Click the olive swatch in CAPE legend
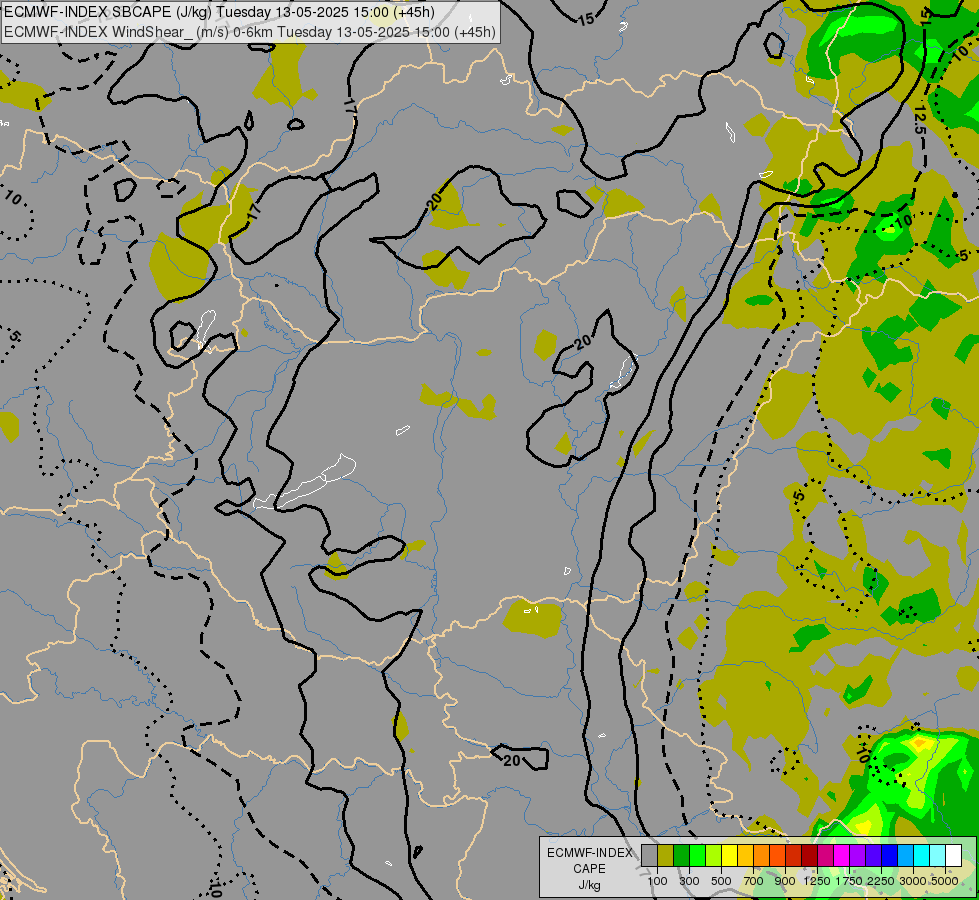Viewport: 979px width, 900px height. pyautogui.click(x=666, y=855)
